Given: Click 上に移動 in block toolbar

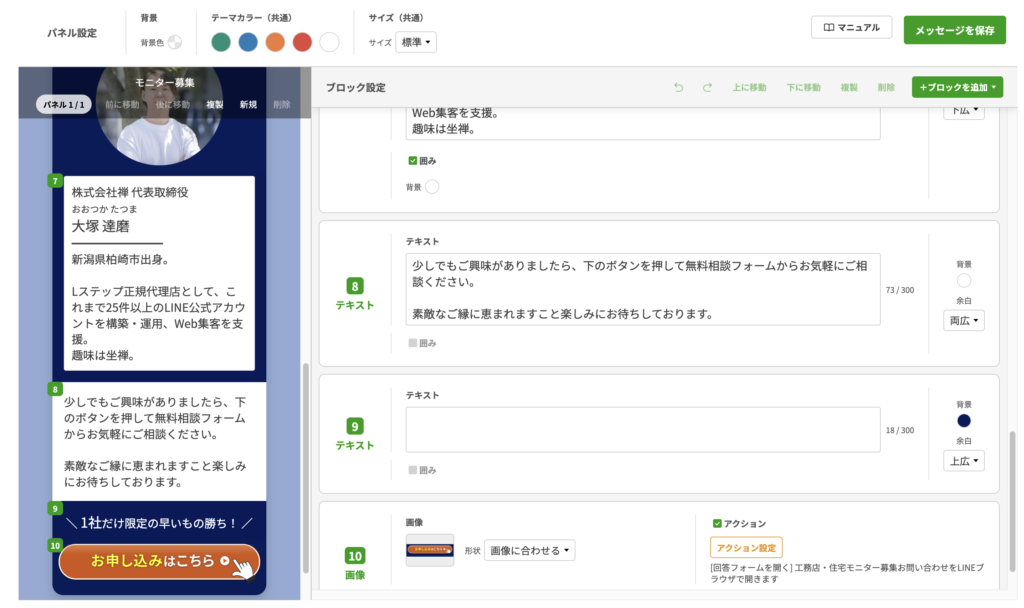Looking at the screenshot, I should pos(749,88).
